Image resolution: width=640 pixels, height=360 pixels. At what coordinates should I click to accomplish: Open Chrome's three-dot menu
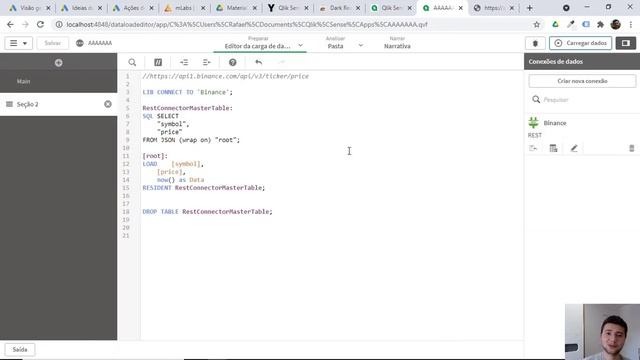631,24
